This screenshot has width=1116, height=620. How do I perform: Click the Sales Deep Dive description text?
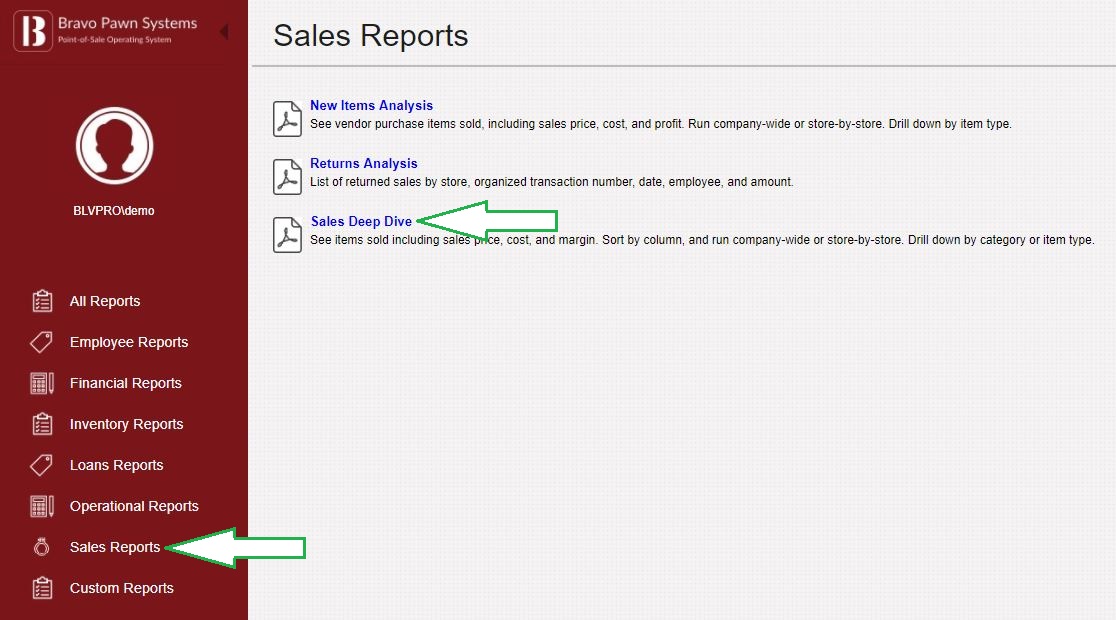tap(702, 240)
